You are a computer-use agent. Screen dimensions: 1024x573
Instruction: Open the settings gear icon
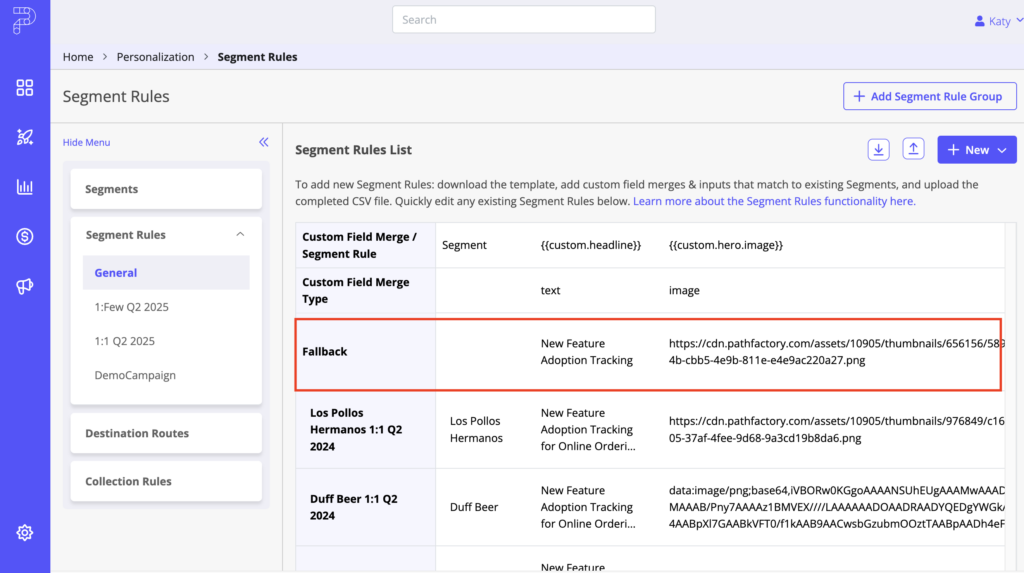pos(25,532)
